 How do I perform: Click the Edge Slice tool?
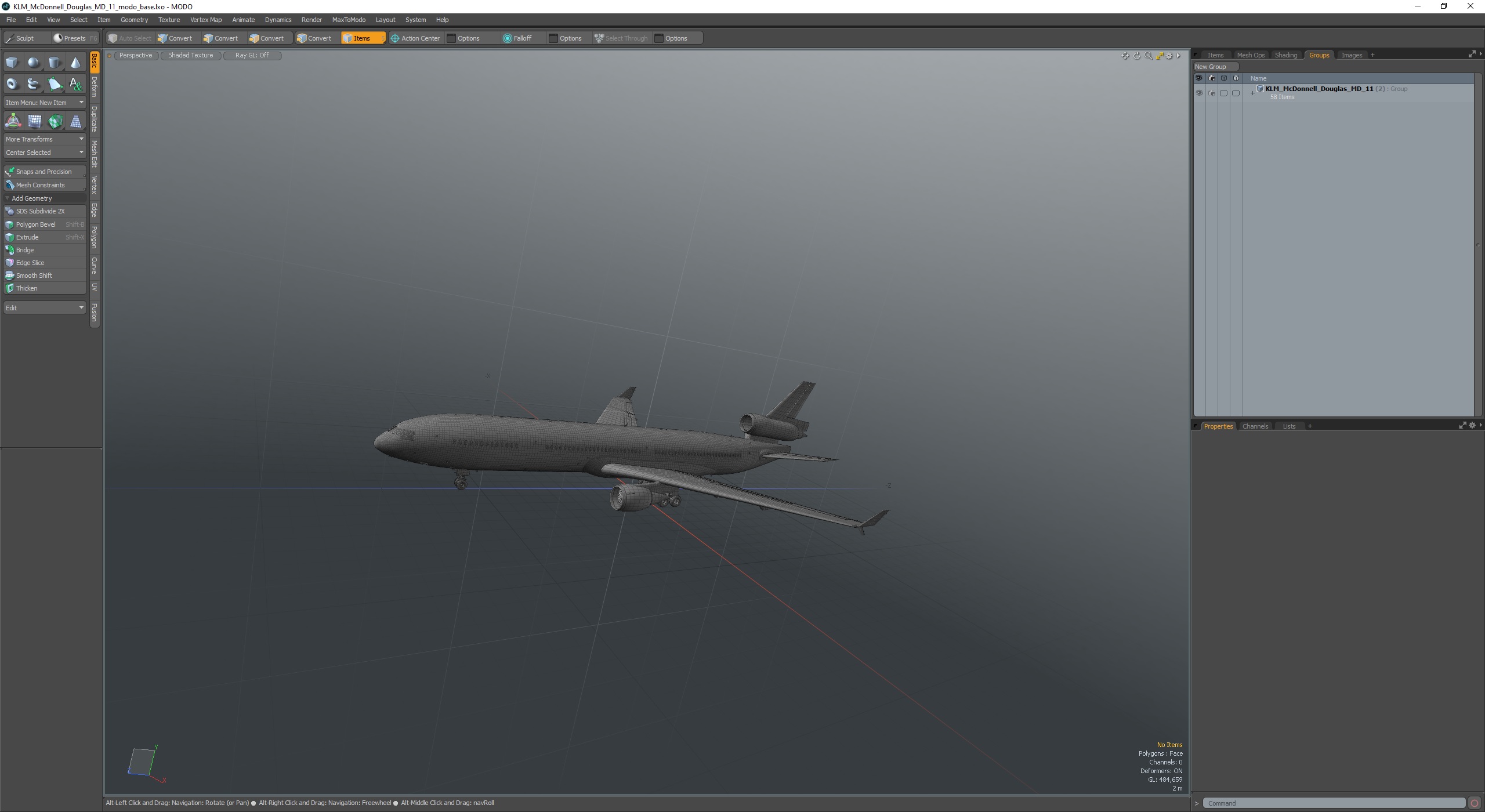tap(45, 263)
